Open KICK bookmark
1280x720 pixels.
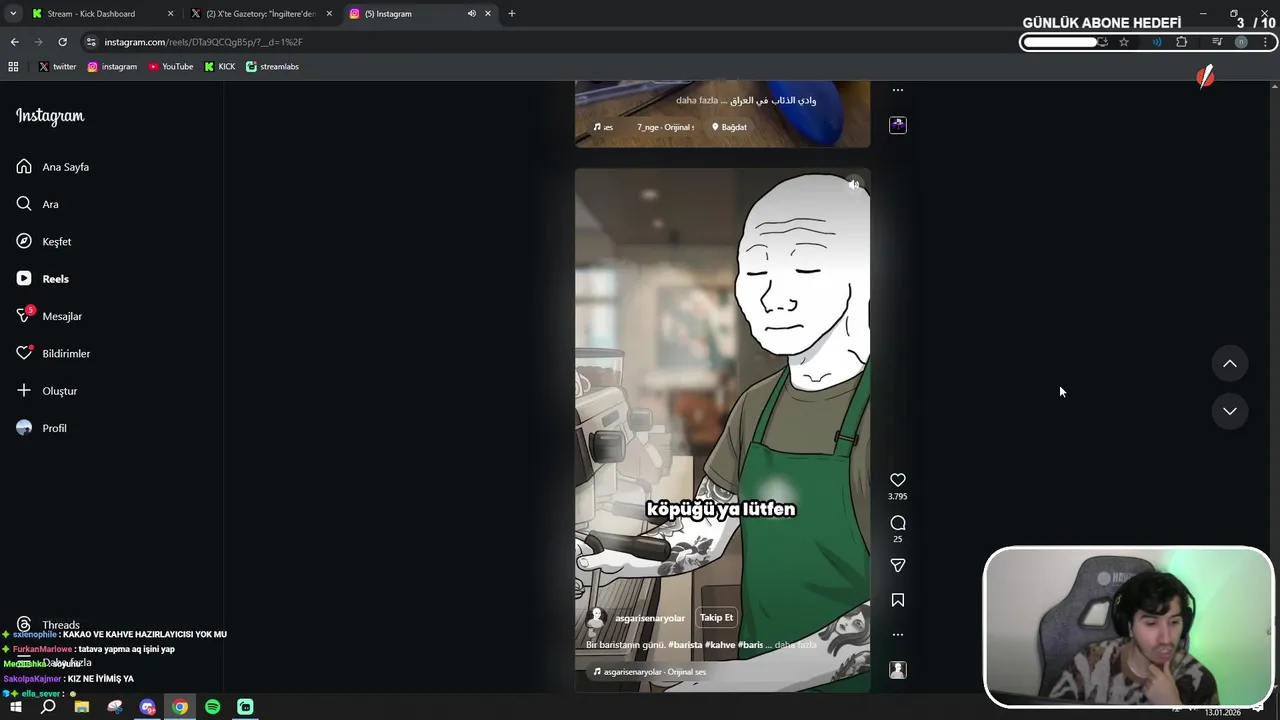[220, 67]
